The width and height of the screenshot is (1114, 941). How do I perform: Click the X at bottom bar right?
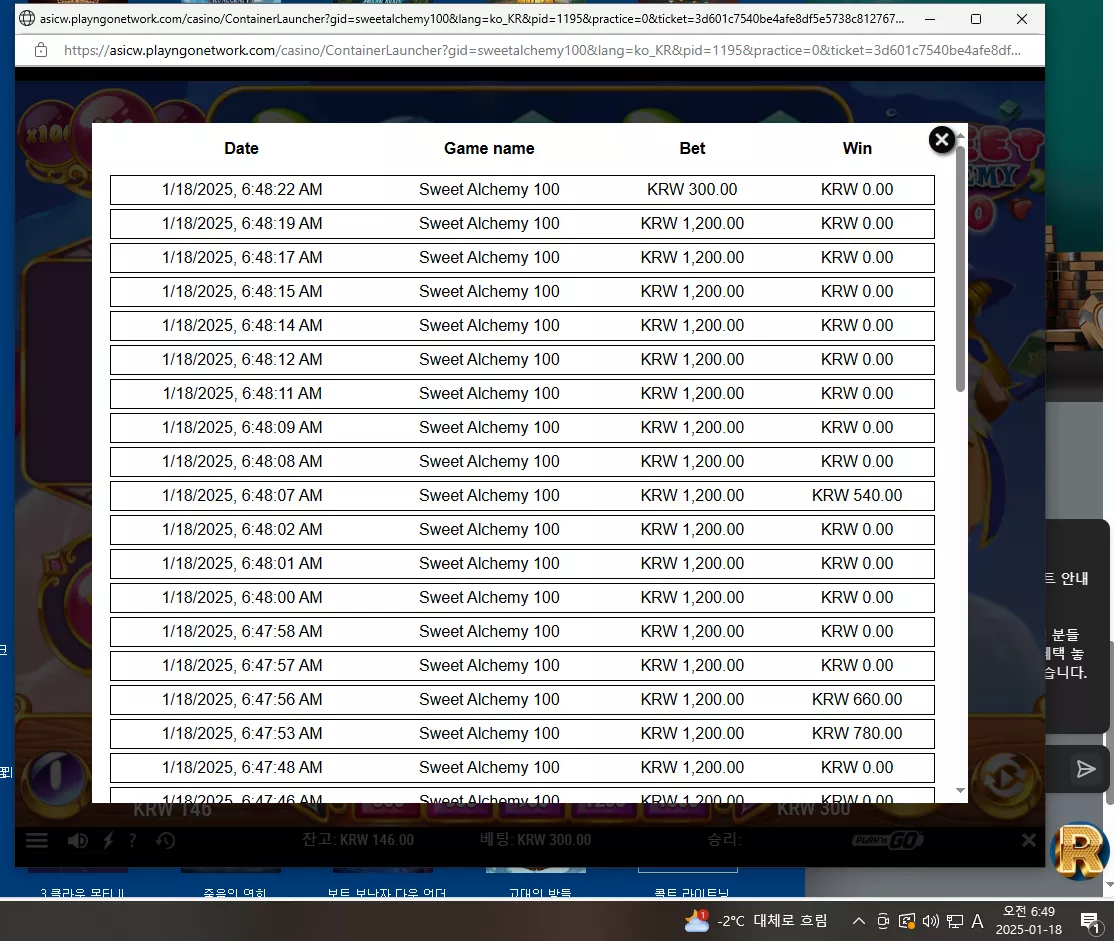tap(1028, 841)
